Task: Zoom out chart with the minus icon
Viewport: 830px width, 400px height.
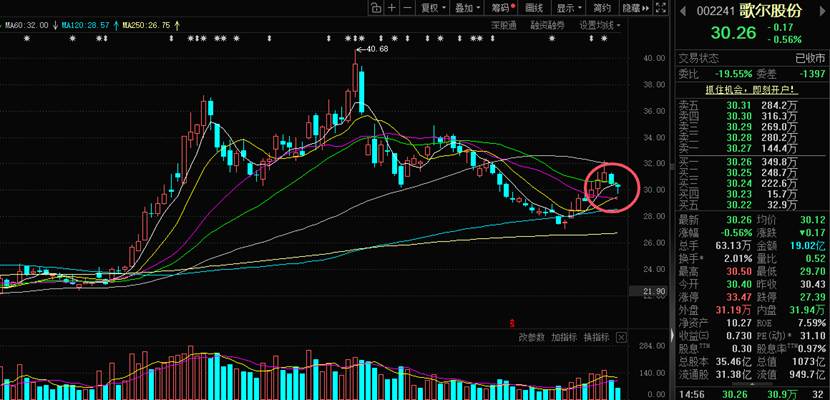Action: 407,7
